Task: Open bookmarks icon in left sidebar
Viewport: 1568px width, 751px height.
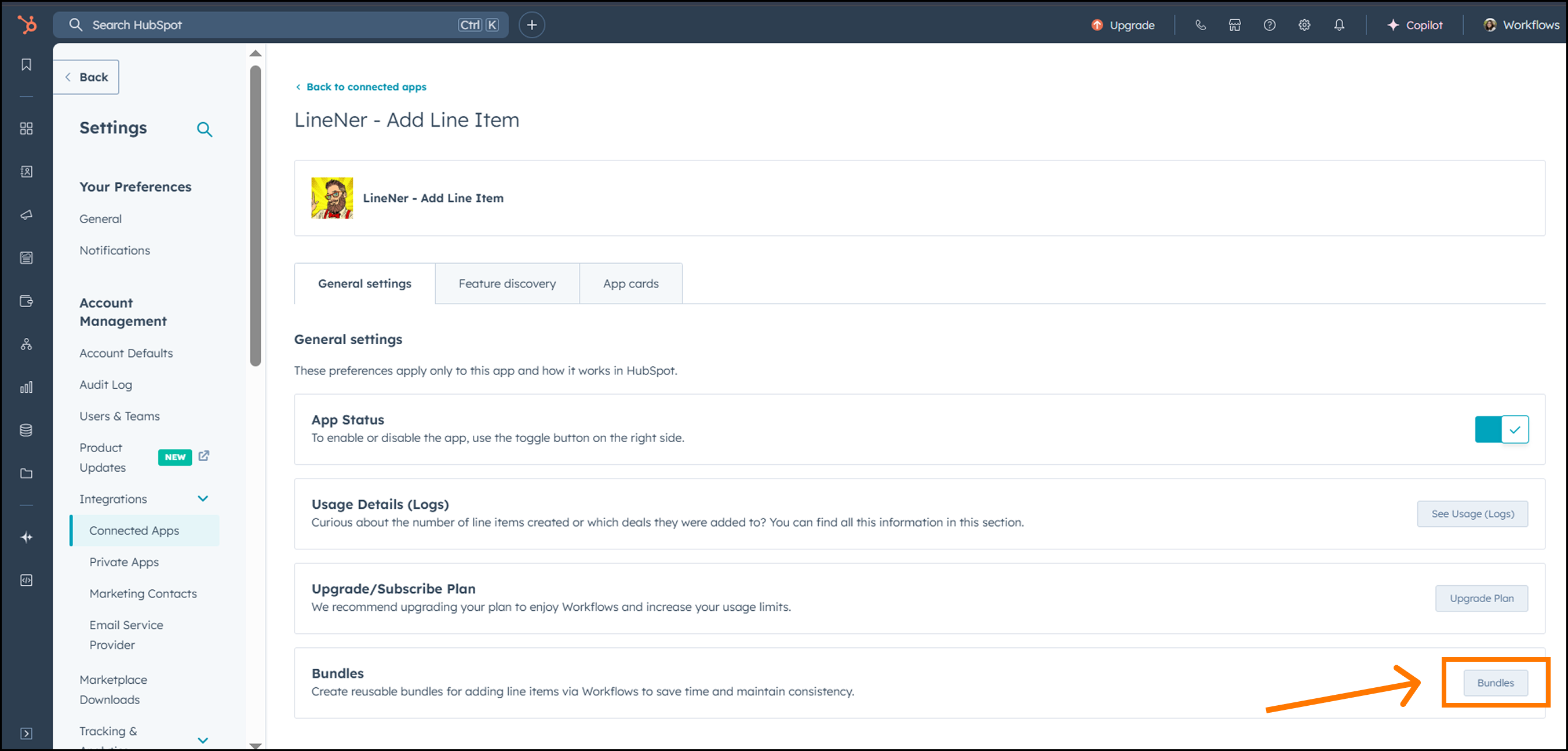Action: (x=26, y=64)
